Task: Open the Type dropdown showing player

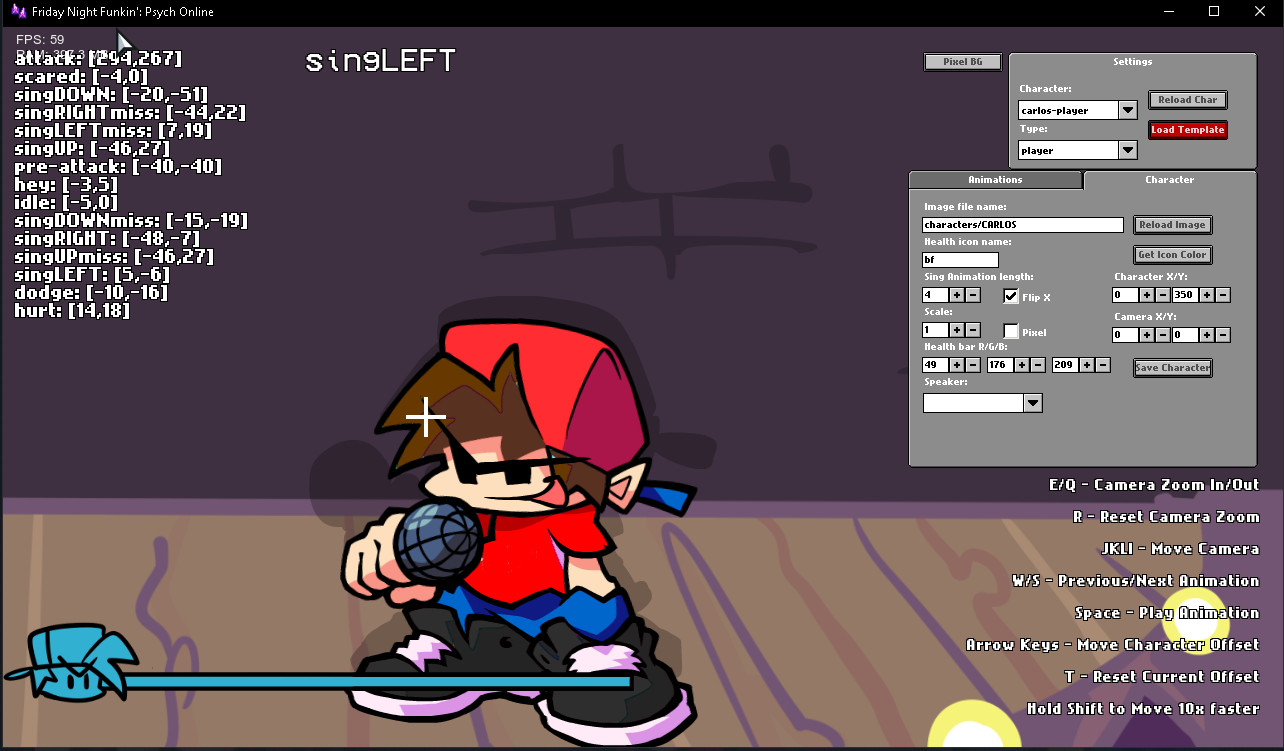Action: point(1128,150)
